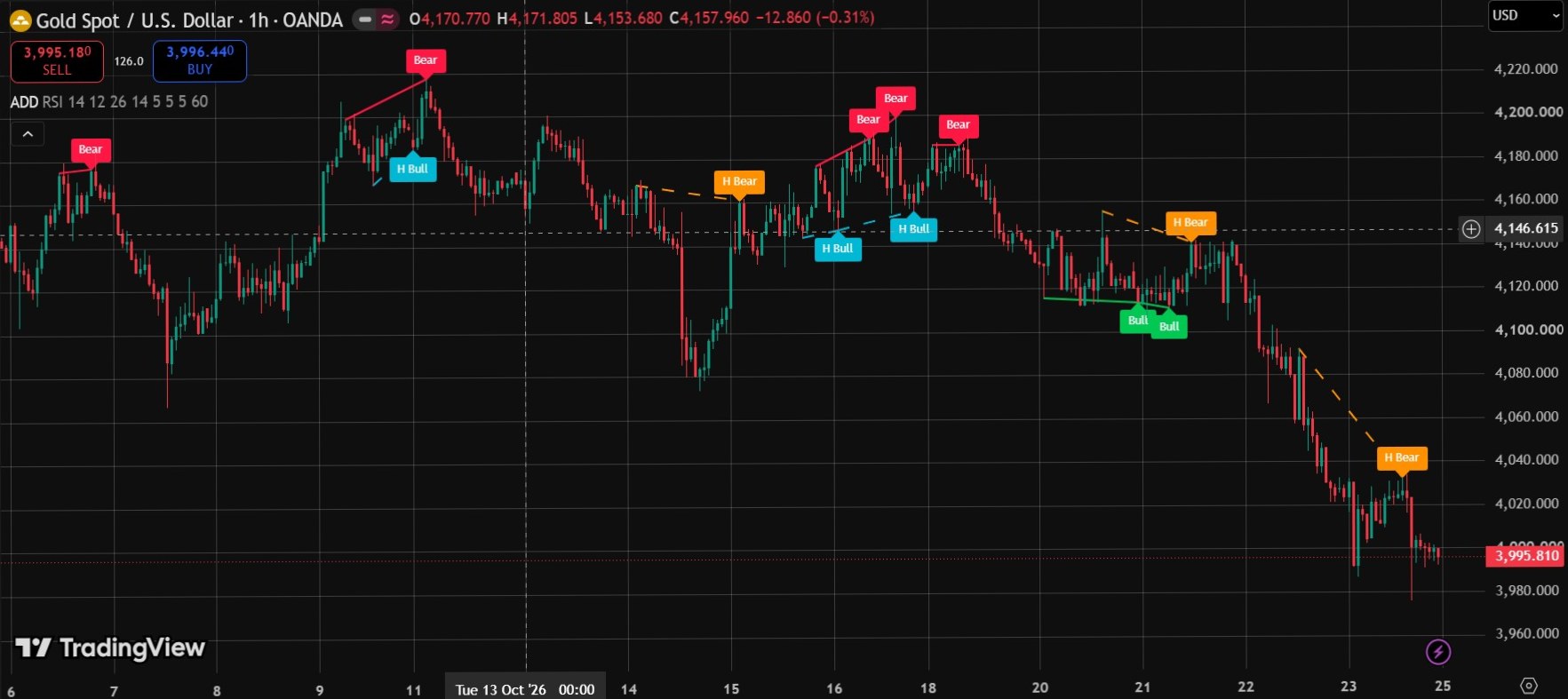Click the 4,060.000 price scale label

coord(1525,417)
